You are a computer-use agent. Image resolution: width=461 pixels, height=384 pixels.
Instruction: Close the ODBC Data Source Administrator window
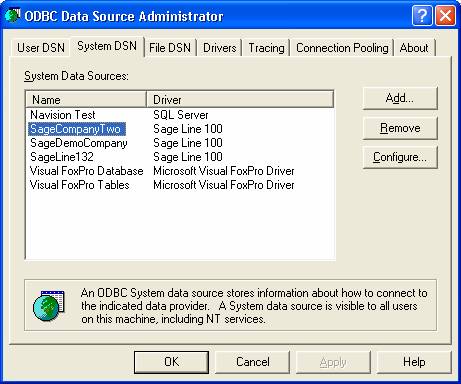(x=445, y=16)
